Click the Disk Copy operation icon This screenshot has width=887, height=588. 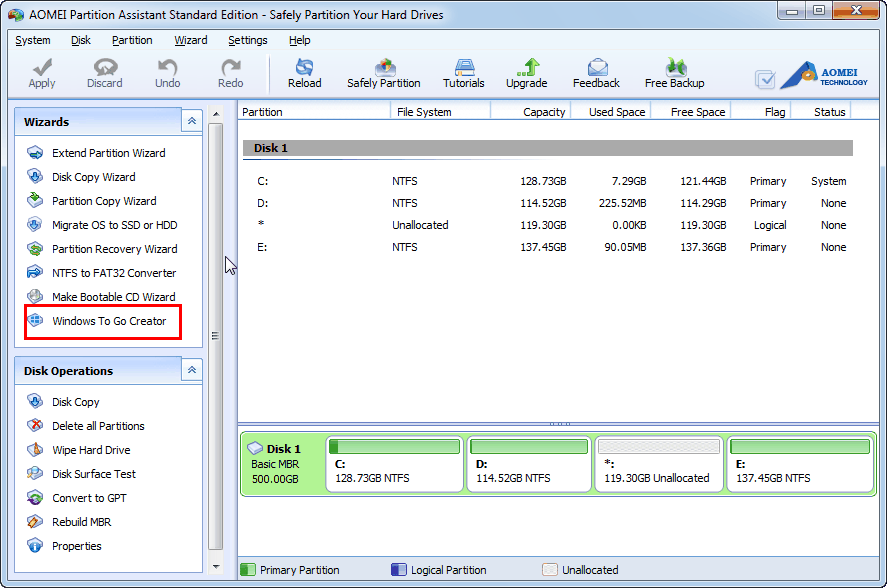(x=35, y=401)
